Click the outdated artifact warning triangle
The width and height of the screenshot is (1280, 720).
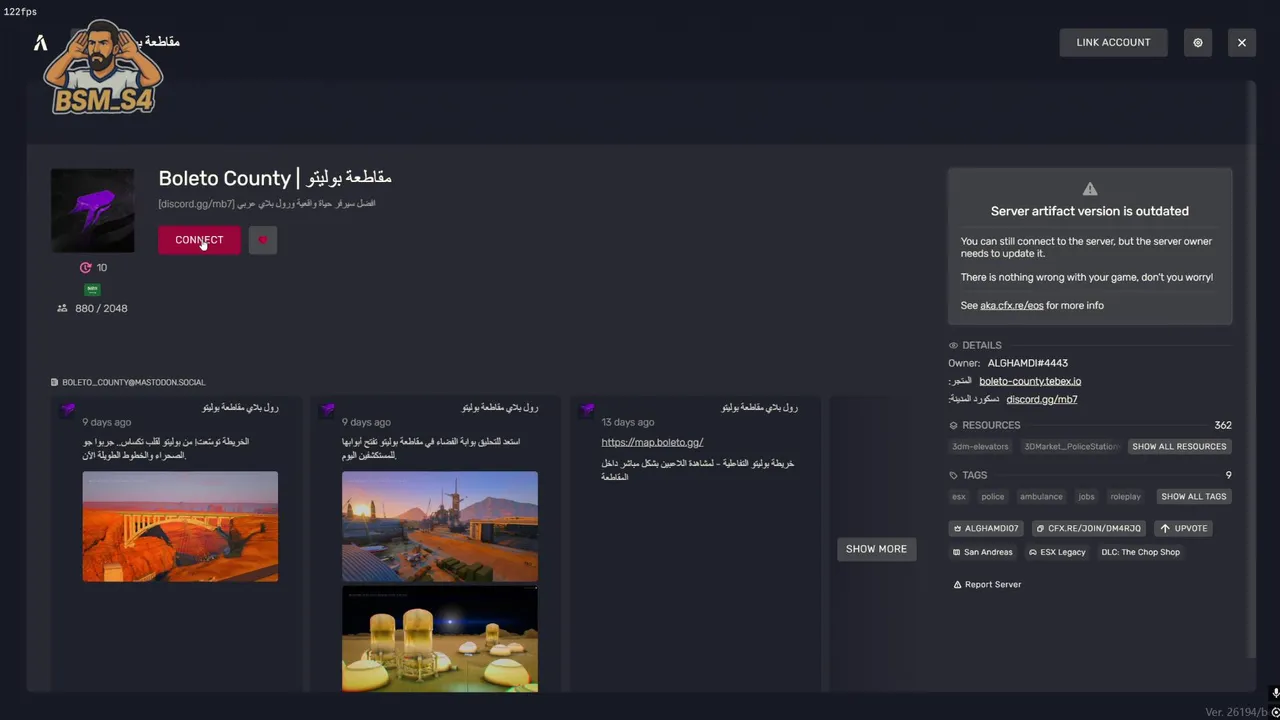pyautogui.click(x=1090, y=189)
